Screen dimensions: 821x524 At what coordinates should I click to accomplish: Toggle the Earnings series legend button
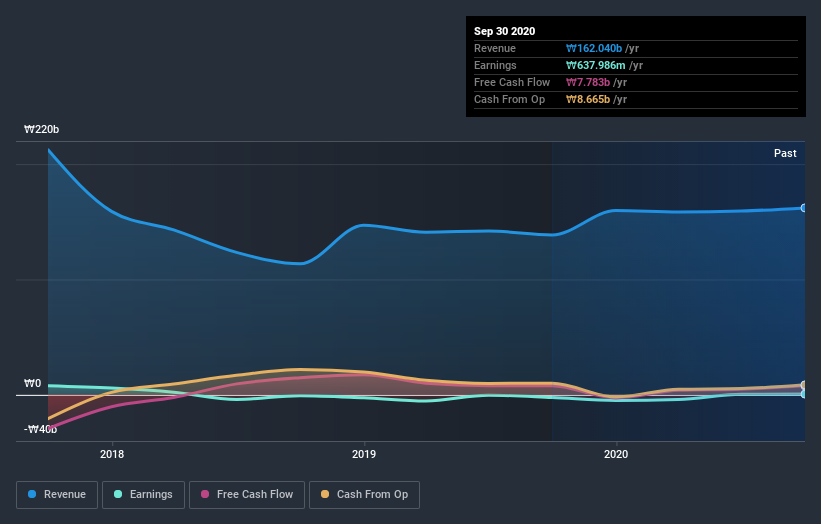pyautogui.click(x=143, y=495)
